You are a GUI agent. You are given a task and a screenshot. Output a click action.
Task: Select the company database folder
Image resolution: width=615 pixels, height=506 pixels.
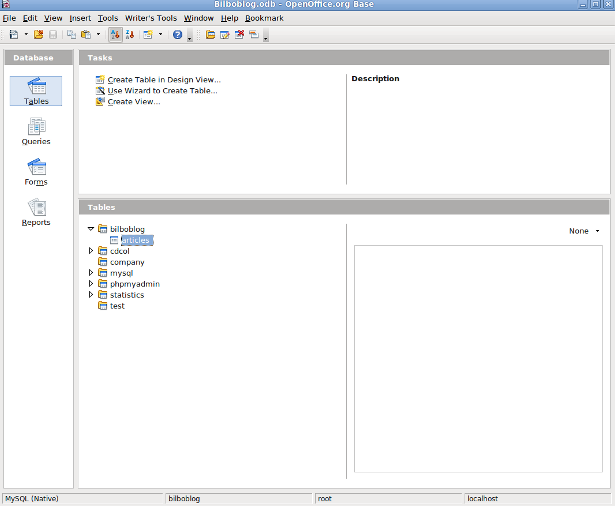tap(127, 262)
